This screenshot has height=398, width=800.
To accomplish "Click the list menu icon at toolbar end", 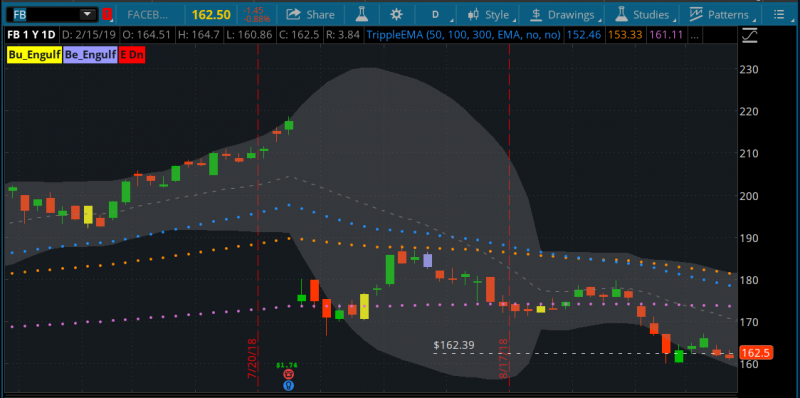I will click(x=779, y=15).
